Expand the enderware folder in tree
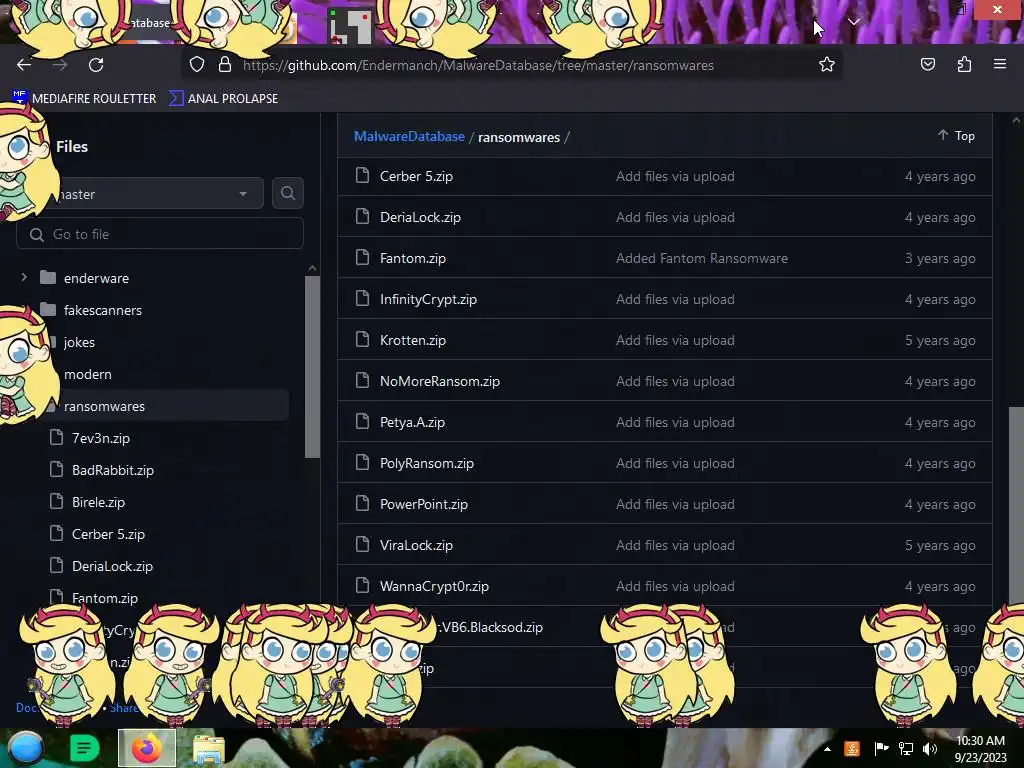 pos(24,278)
